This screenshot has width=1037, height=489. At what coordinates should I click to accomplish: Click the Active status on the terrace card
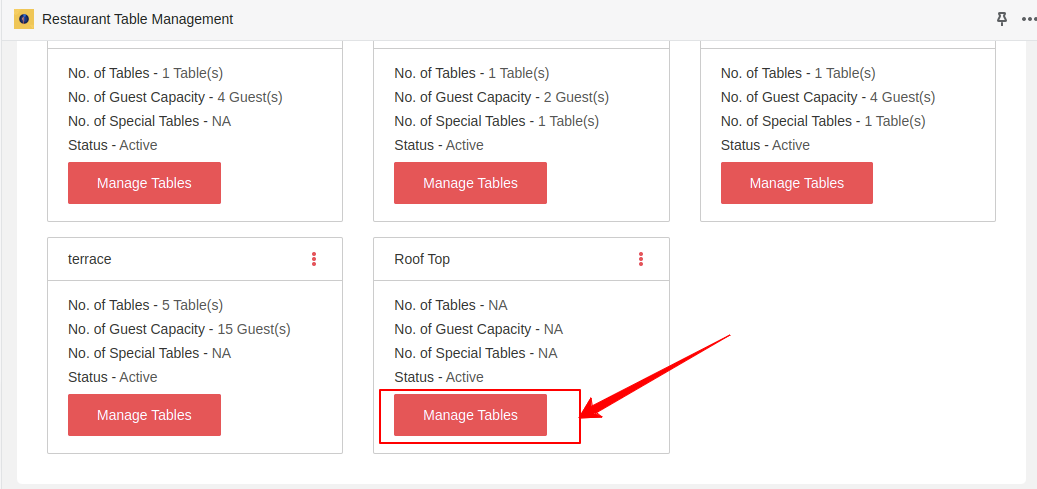(138, 377)
